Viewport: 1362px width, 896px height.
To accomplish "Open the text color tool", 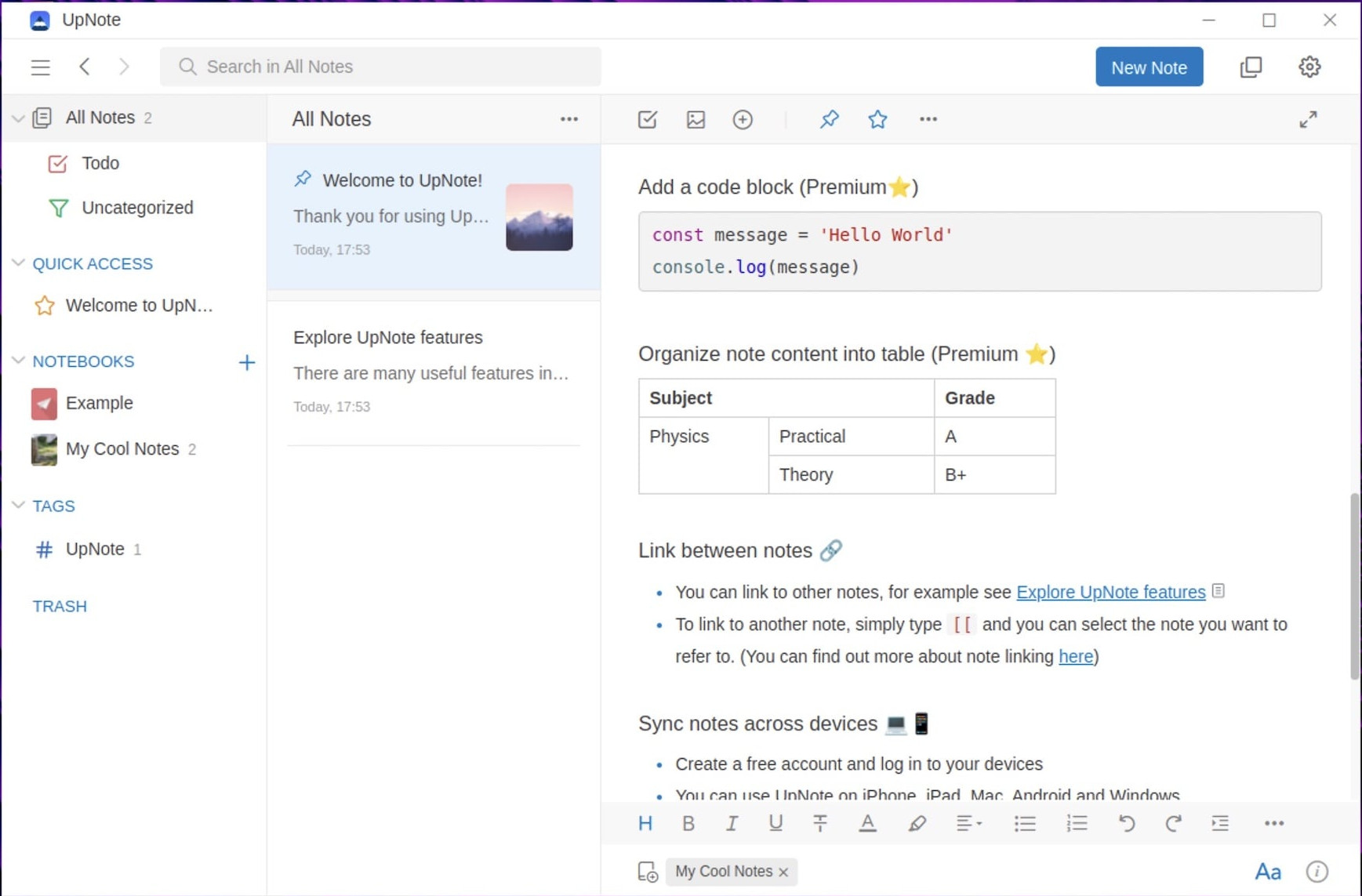I will click(x=867, y=823).
